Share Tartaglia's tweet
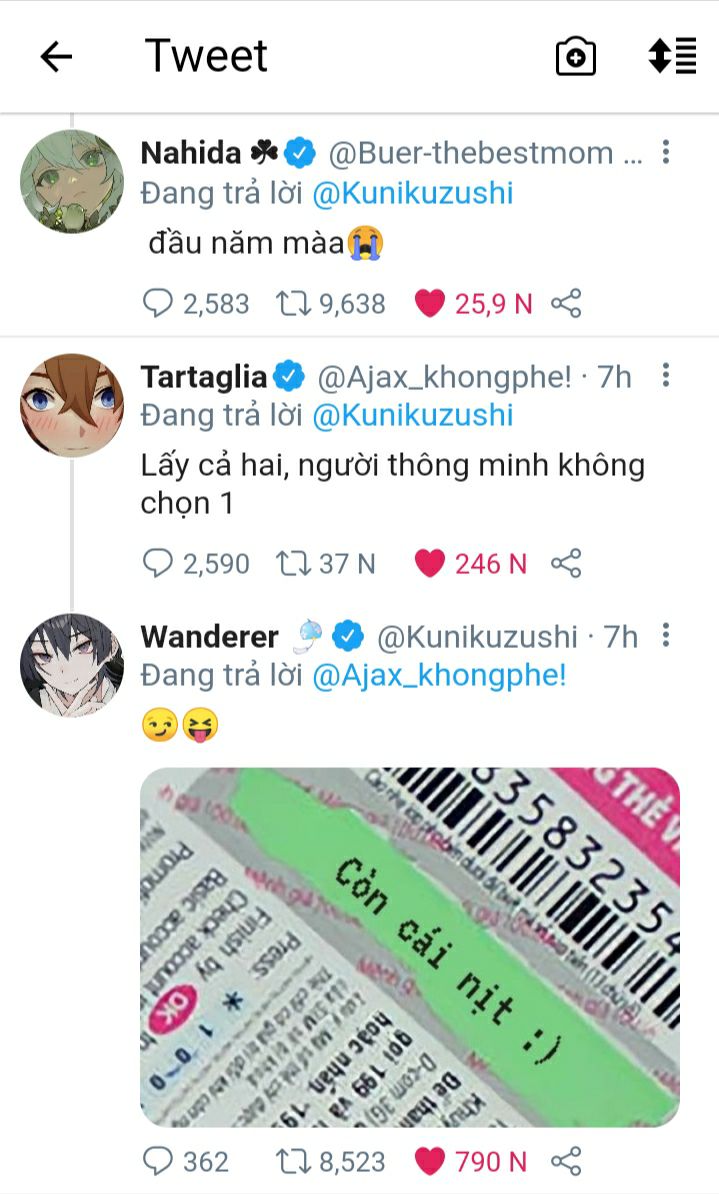Viewport: 719px width, 1194px height. click(x=566, y=563)
